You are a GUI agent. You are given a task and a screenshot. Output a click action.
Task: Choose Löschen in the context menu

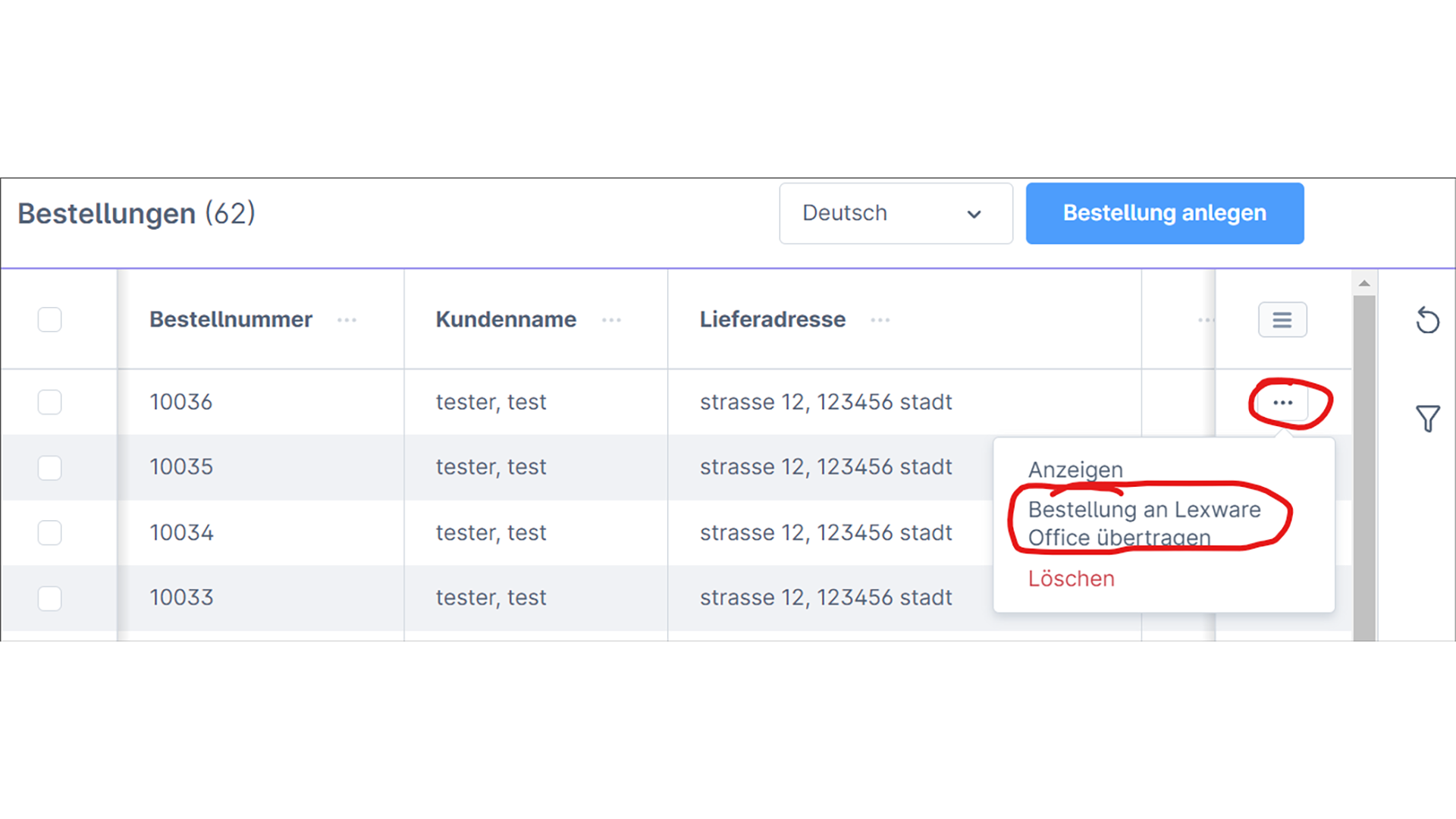1071,579
